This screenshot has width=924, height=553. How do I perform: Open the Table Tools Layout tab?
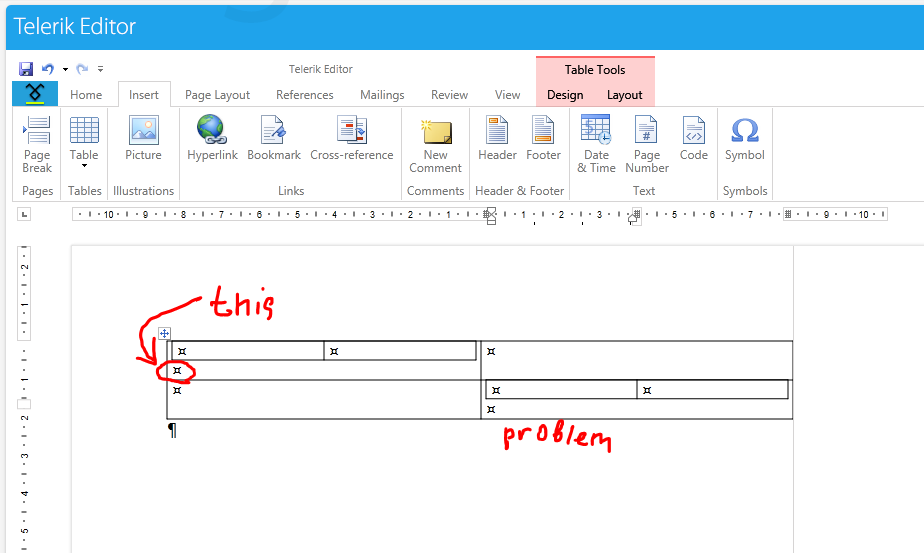point(625,95)
